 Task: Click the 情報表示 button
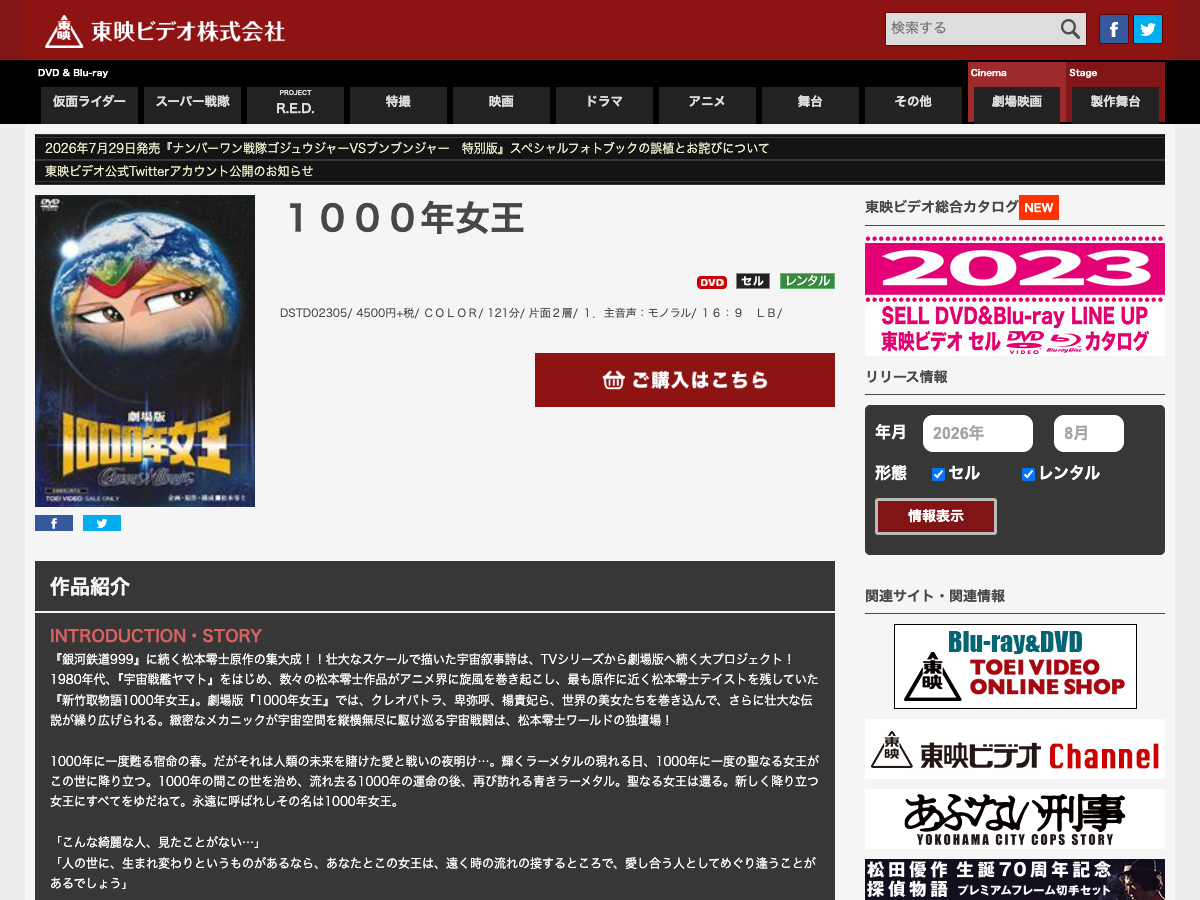point(936,517)
